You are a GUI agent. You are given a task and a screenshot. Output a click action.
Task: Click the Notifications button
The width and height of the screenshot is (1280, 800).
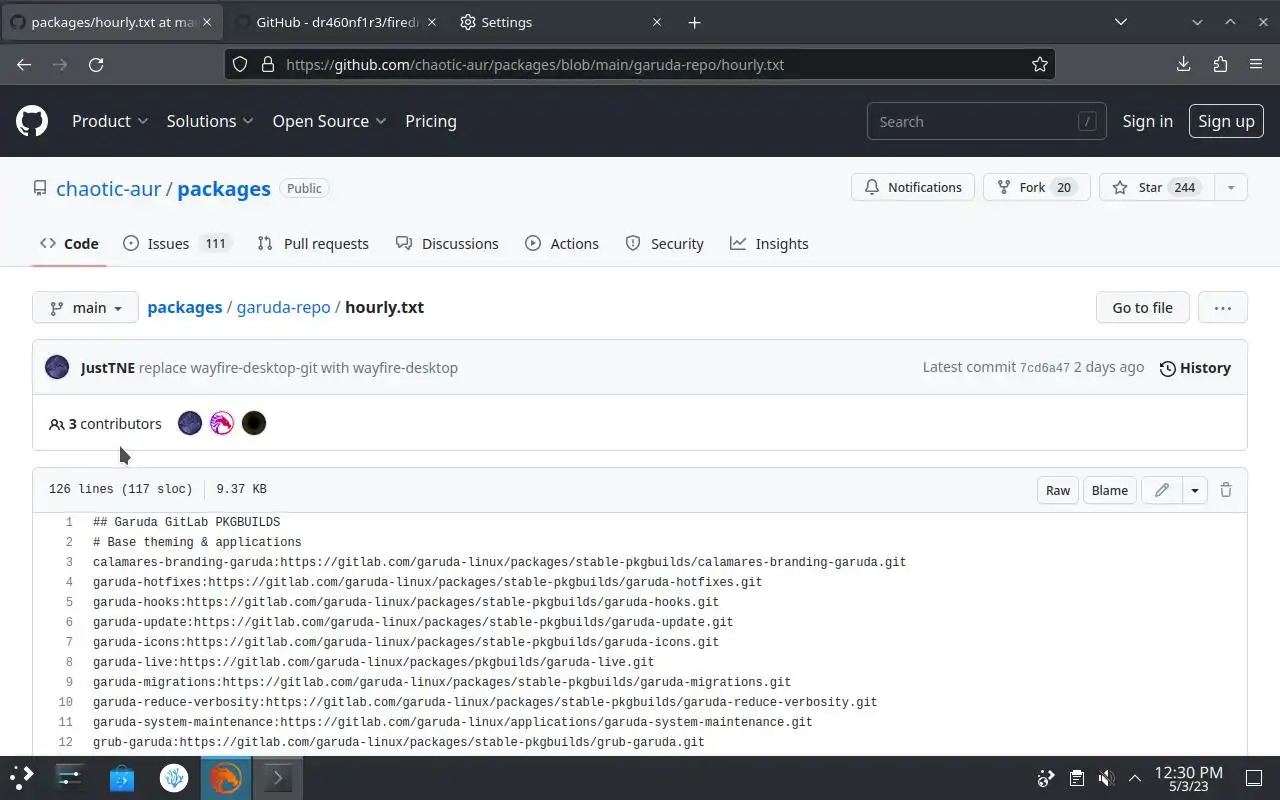click(x=913, y=187)
